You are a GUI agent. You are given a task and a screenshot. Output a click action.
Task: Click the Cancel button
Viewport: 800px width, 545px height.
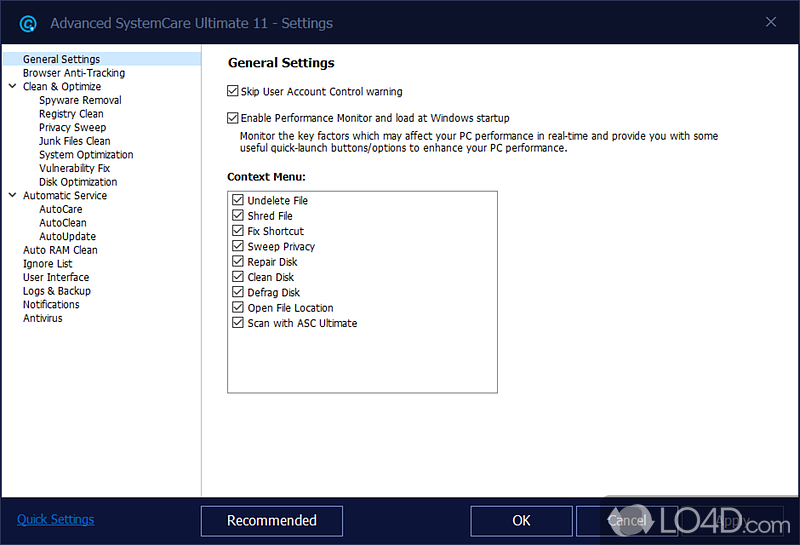tap(627, 521)
